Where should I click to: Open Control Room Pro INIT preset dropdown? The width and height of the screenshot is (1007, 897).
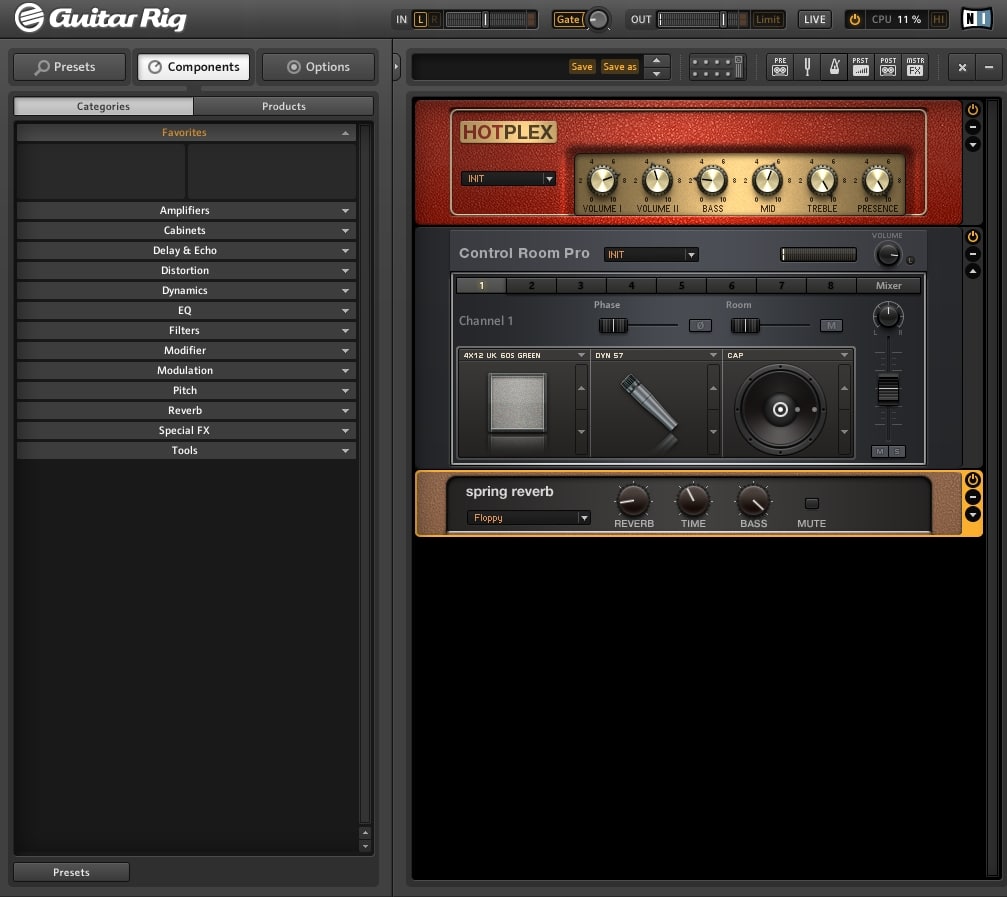[651, 254]
